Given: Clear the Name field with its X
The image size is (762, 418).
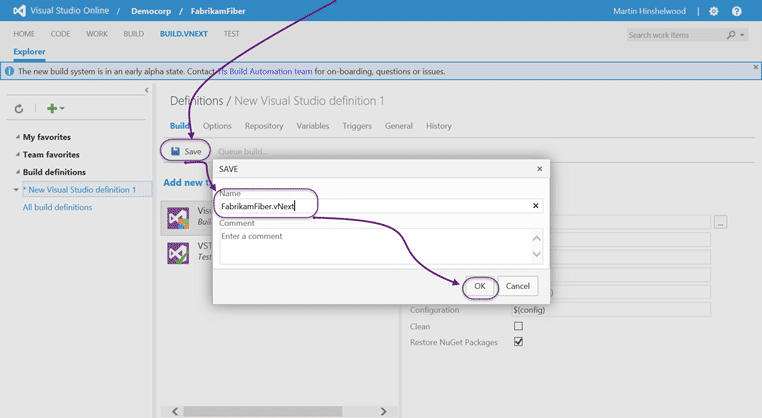Looking at the screenshot, I should point(536,206).
